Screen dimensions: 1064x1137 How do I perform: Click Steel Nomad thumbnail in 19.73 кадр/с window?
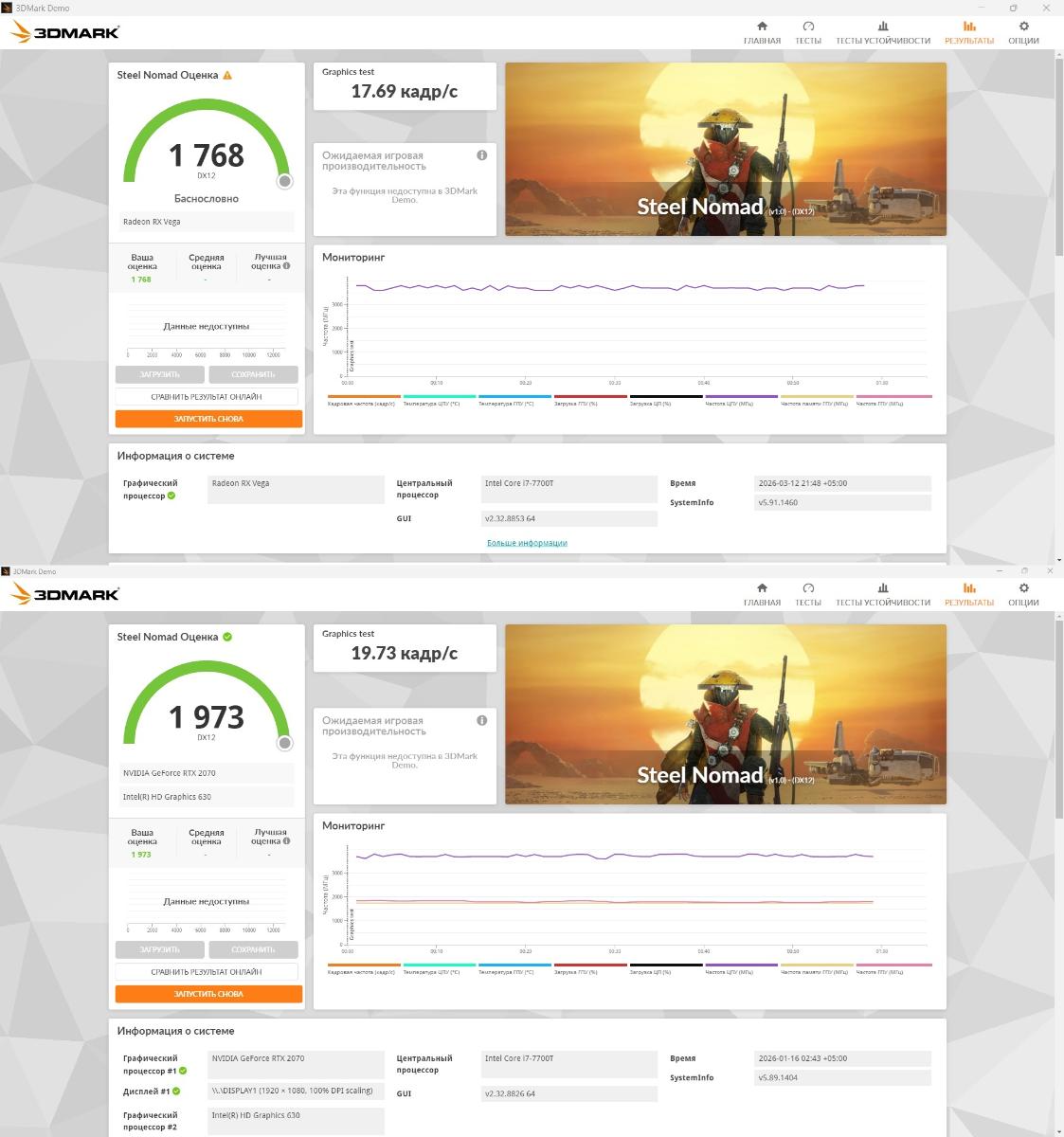[726, 714]
